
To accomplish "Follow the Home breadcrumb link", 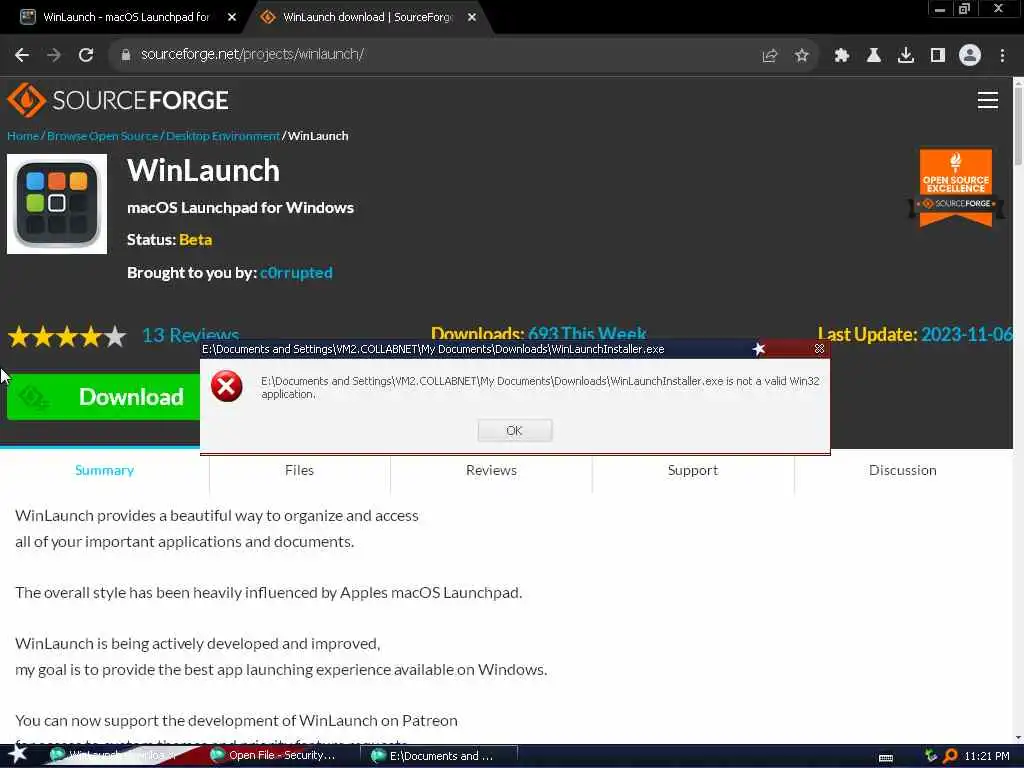I will click(x=23, y=136).
